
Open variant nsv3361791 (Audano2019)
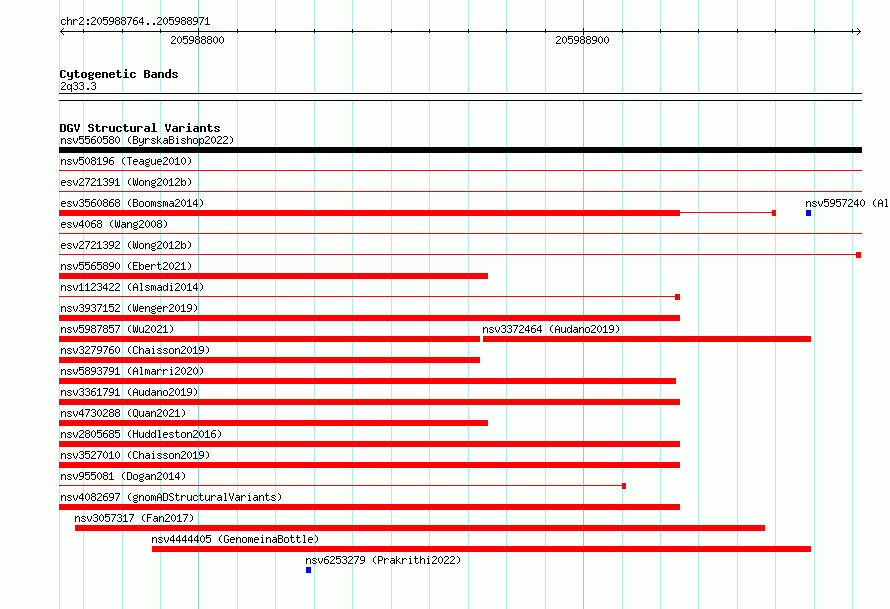coord(129,392)
